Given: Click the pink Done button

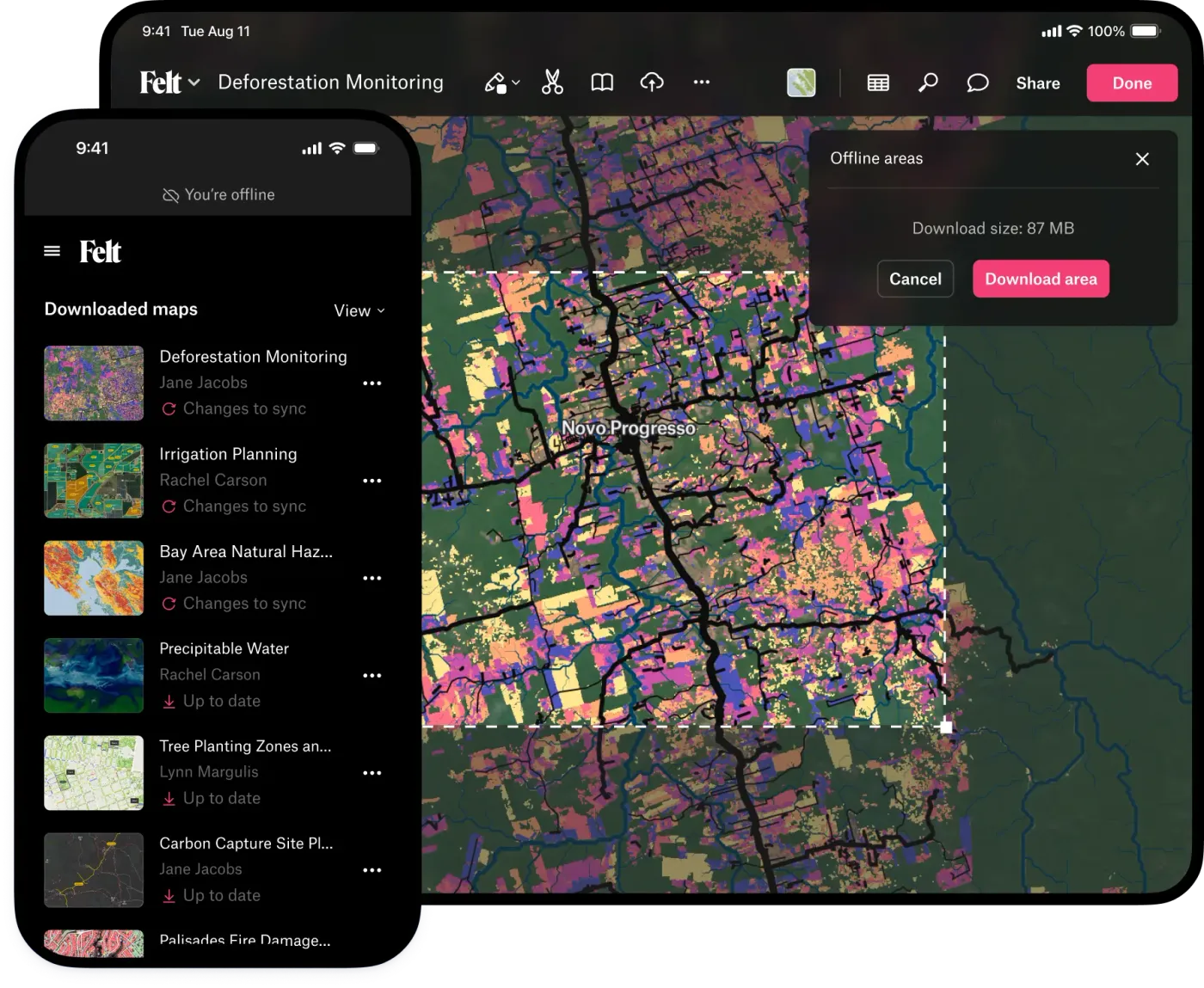Looking at the screenshot, I should [x=1132, y=83].
